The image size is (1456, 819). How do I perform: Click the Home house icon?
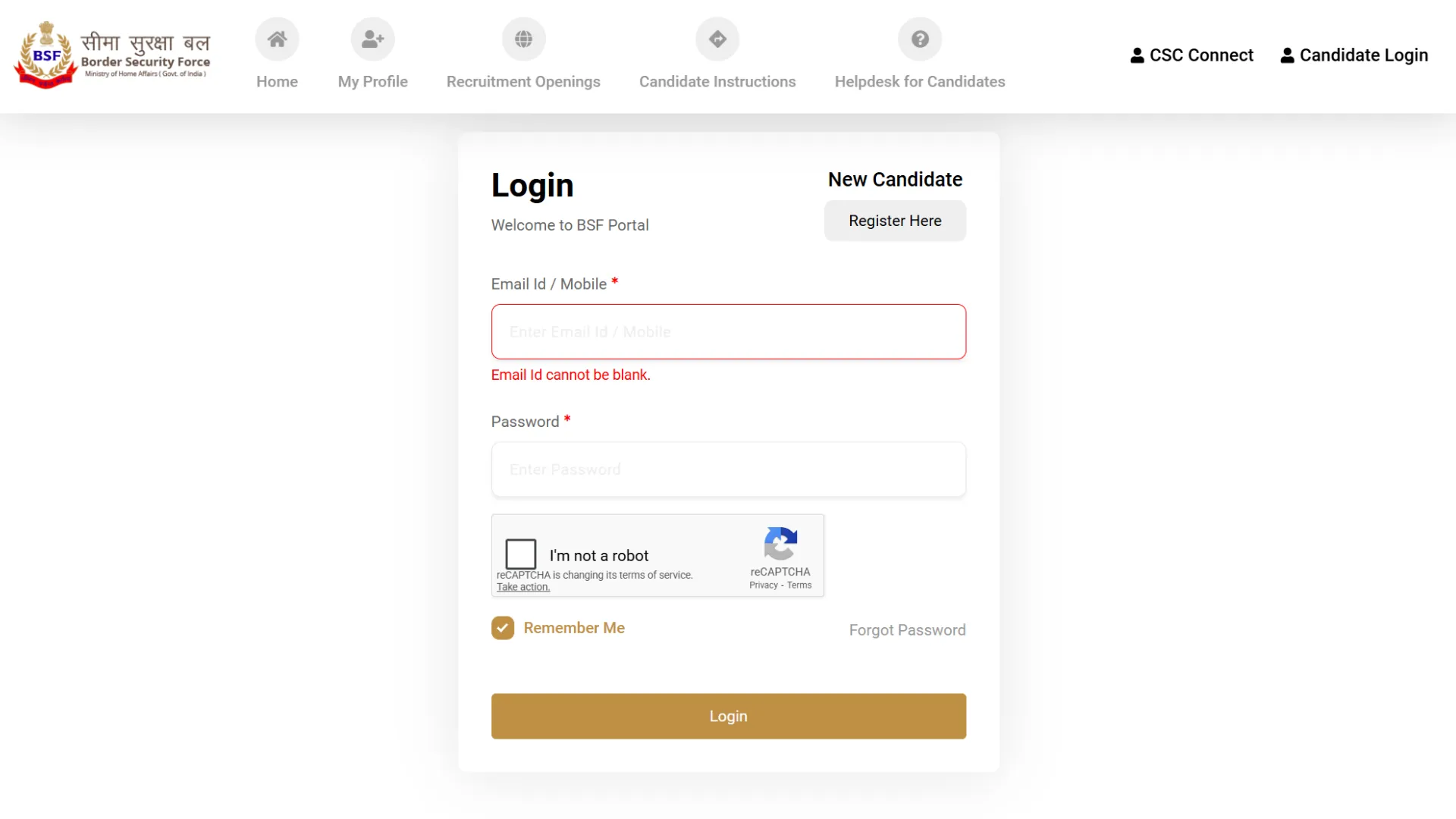tap(277, 39)
